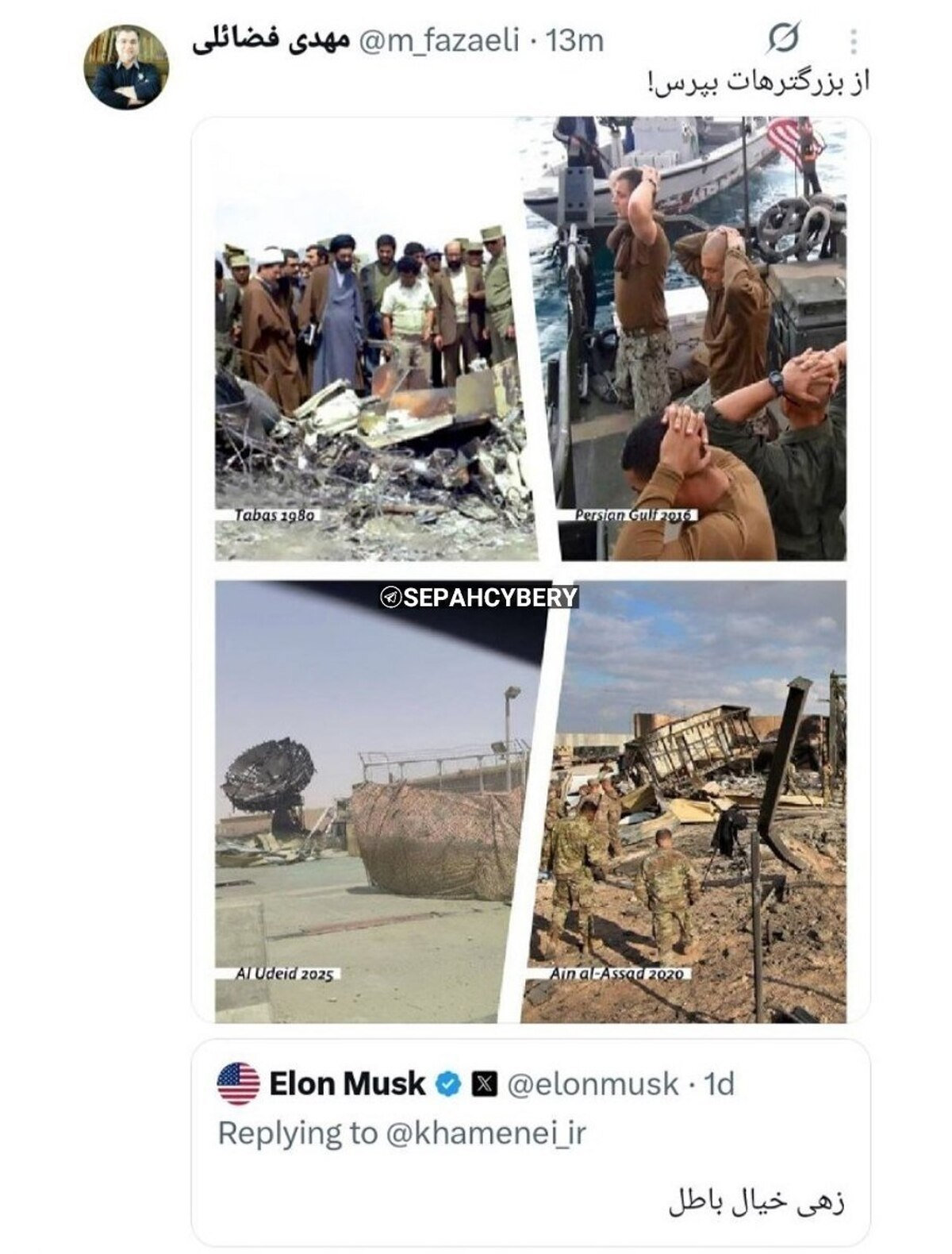Open the Tabas 1980 photo
This screenshot has height=1254, width=952.
pyautogui.click(x=374, y=340)
